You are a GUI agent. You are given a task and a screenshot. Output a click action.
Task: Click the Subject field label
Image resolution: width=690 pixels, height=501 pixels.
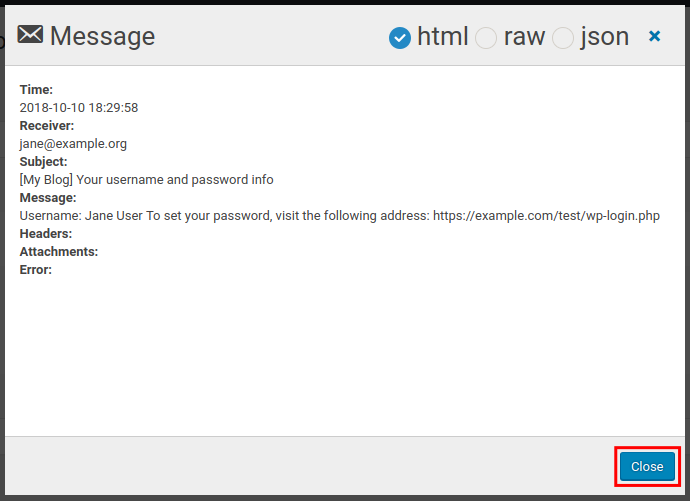coord(44,161)
